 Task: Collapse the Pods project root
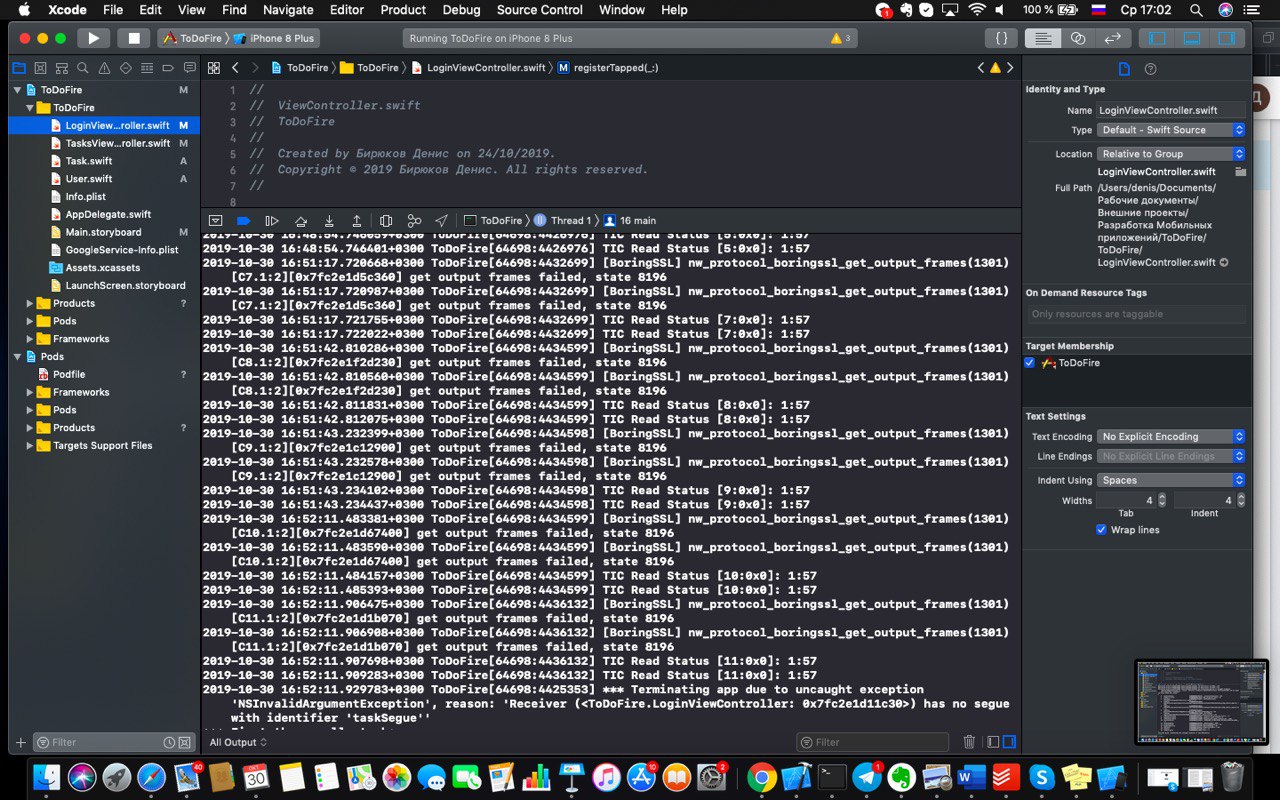pos(17,357)
